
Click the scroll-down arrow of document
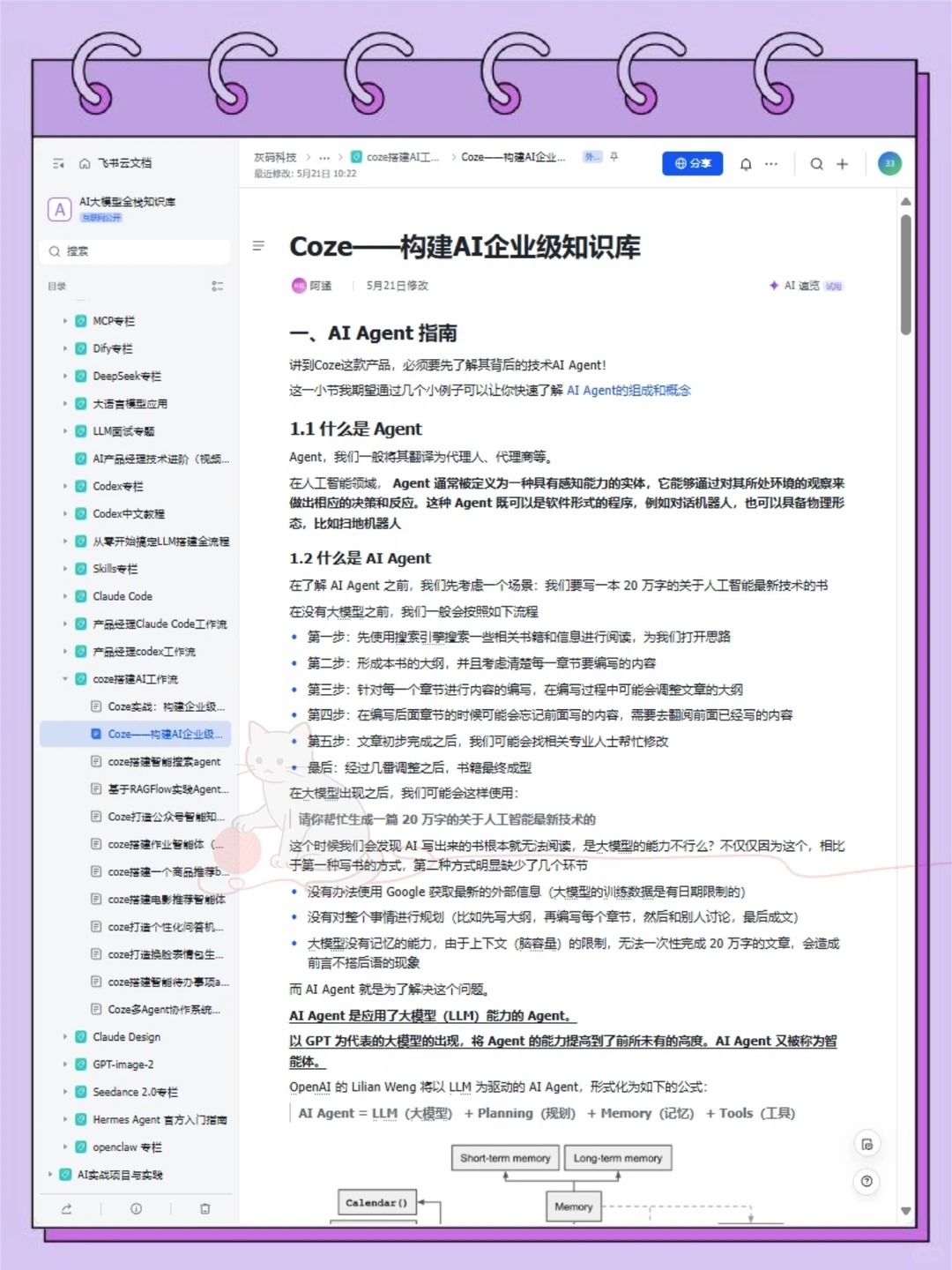click(x=906, y=1211)
